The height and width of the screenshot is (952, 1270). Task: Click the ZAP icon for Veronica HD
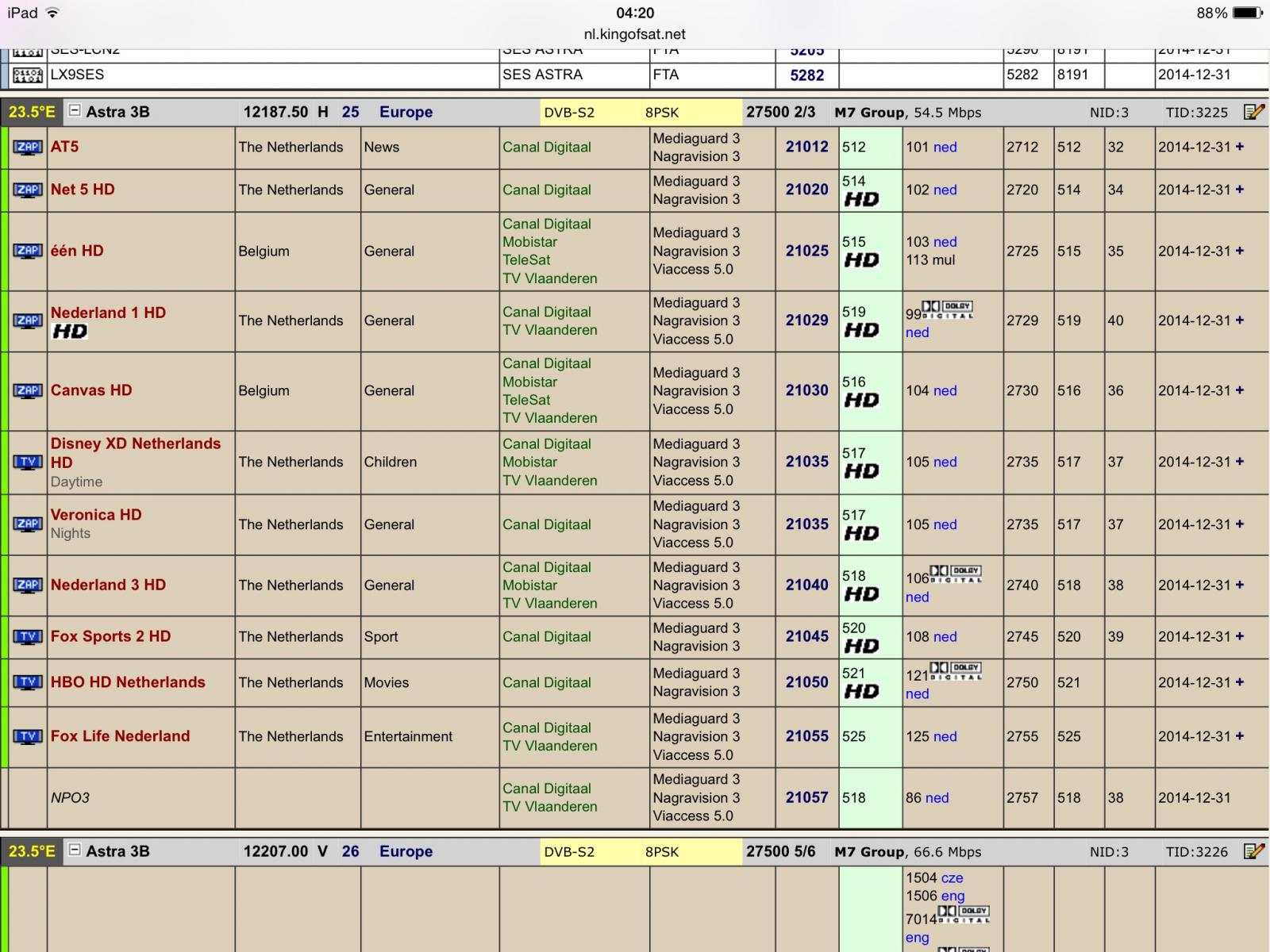coord(28,524)
